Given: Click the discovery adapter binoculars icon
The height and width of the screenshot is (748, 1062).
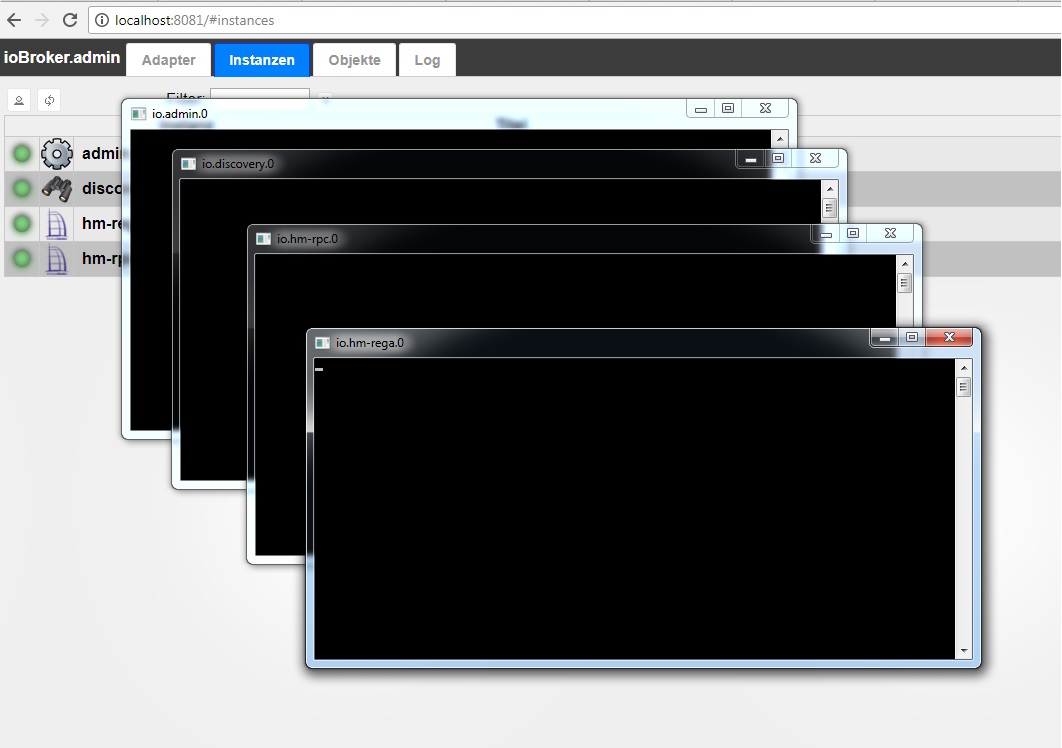Looking at the screenshot, I should coord(56,188).
